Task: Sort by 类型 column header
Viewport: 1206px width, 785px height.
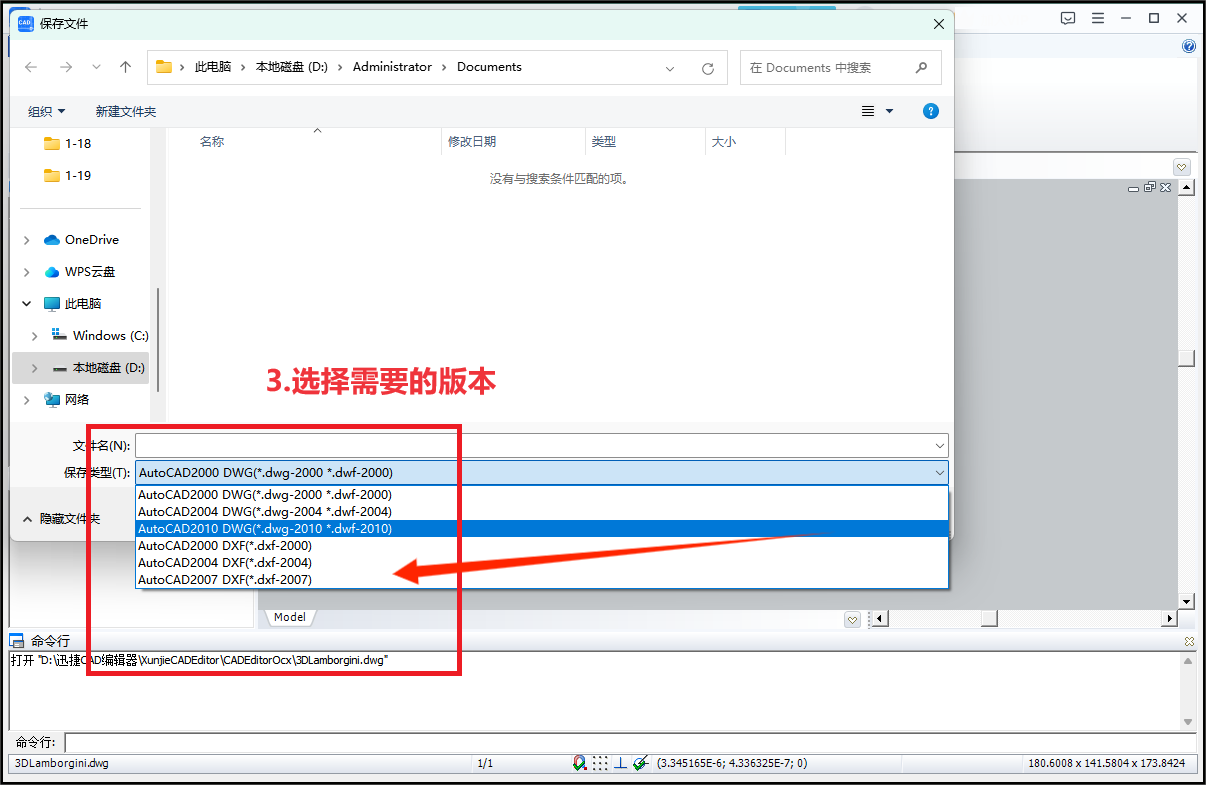Action: coord(603,142)
